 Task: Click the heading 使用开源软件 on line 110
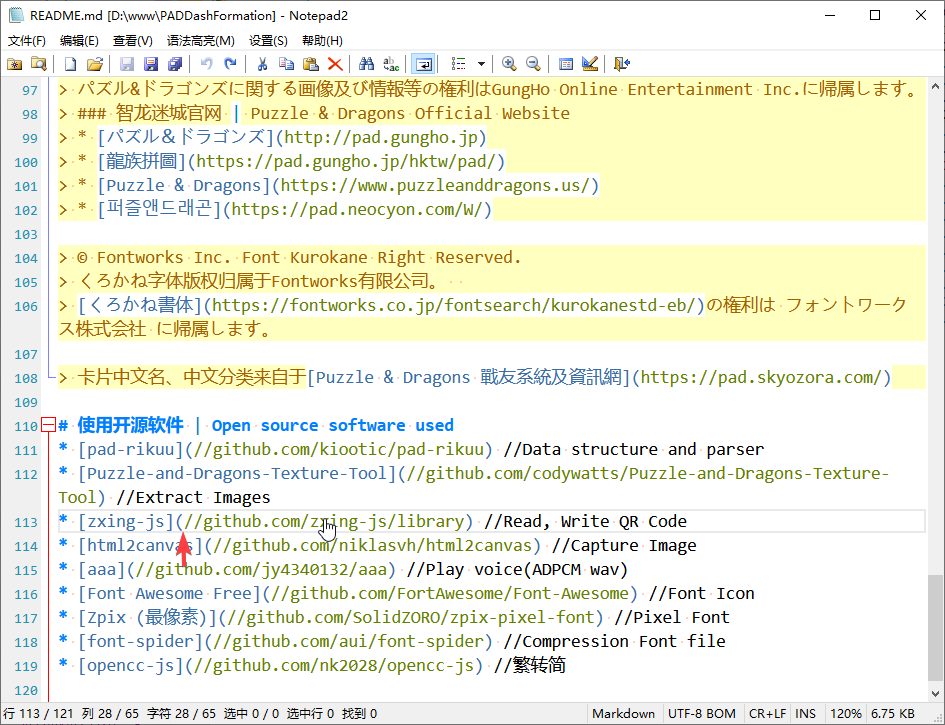point(130,425)
